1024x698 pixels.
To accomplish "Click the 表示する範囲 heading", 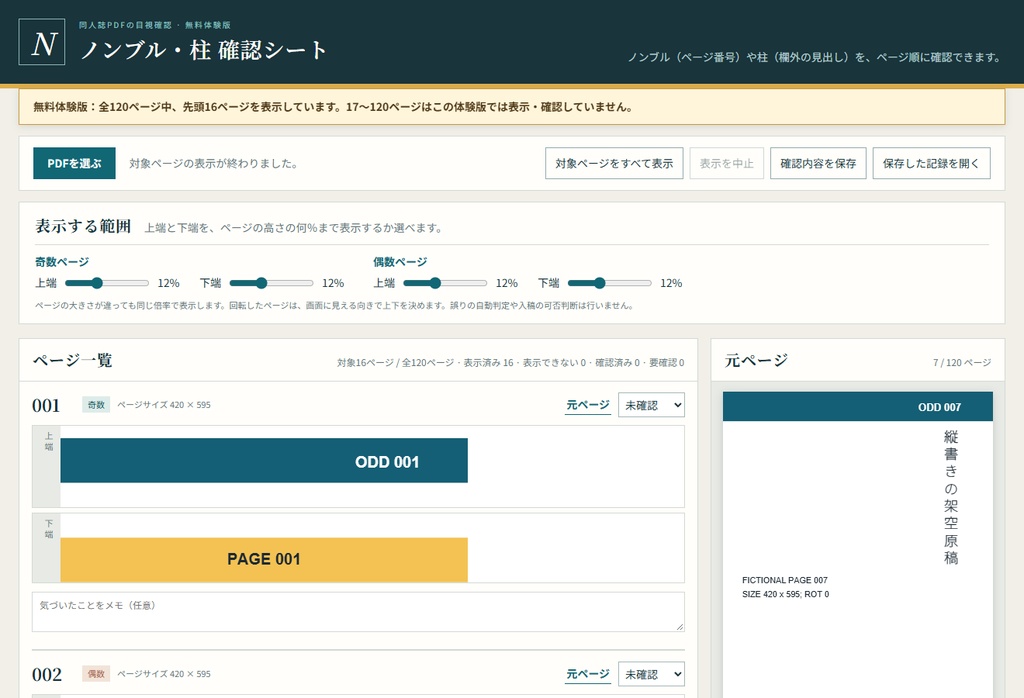I will tap(83, 226).
